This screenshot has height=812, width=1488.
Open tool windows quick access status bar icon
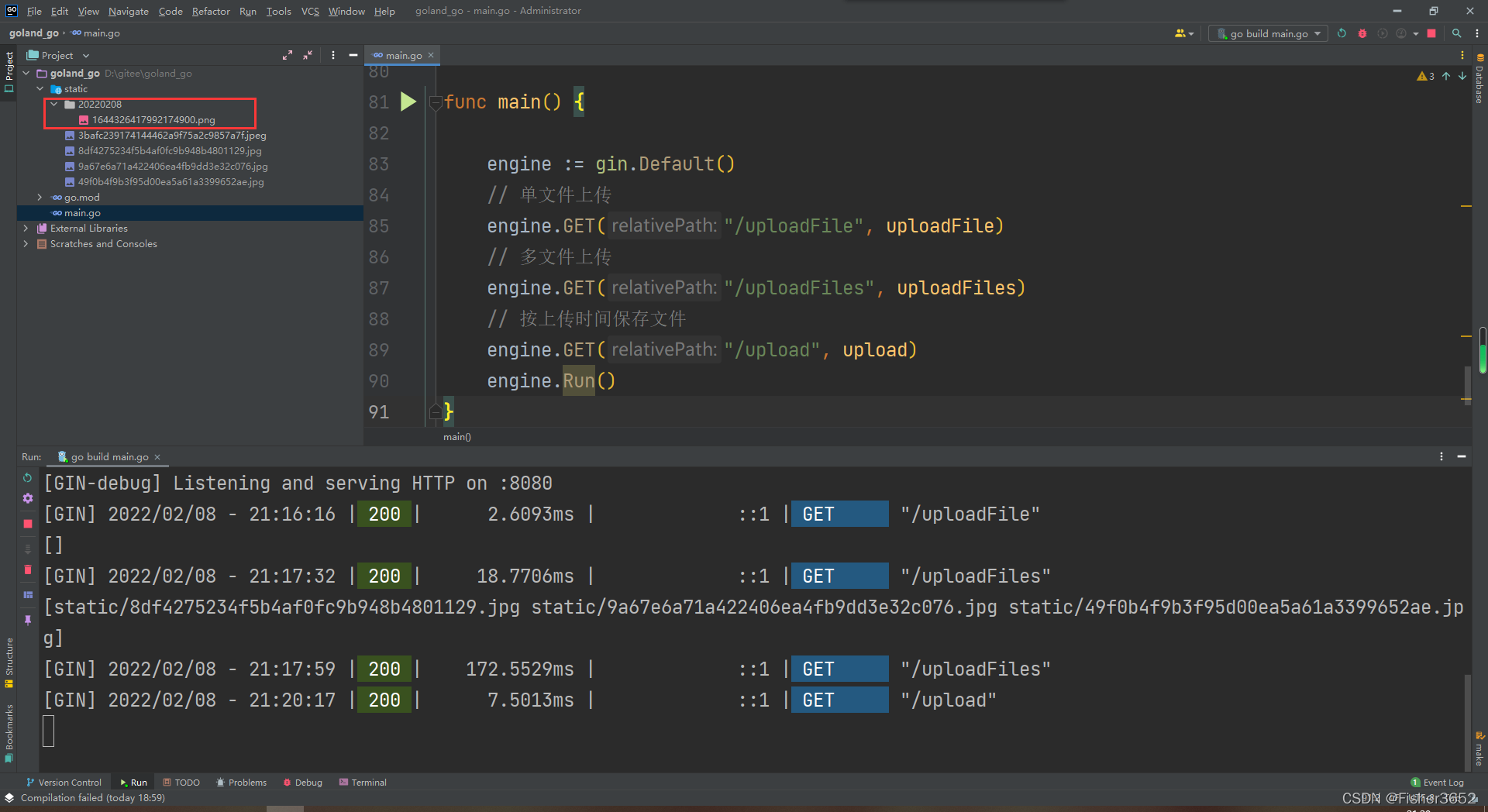pos(9,797)
